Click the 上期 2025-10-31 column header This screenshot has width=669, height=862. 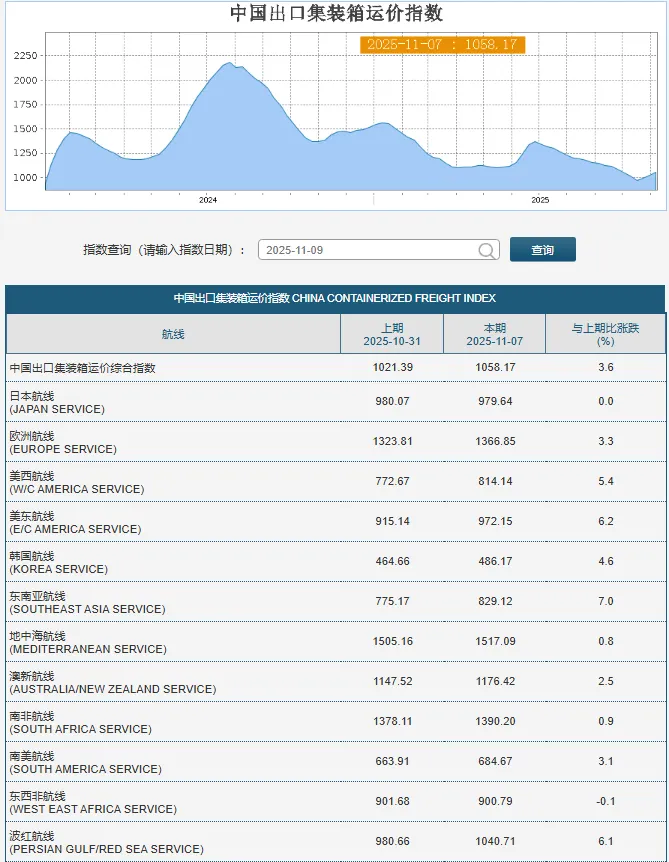(x=392, y=334)
